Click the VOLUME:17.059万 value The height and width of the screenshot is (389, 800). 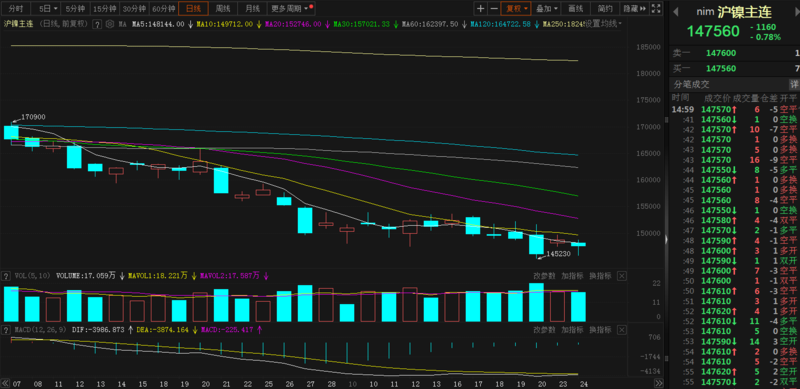pyautogui.click(x=87, y=276)
